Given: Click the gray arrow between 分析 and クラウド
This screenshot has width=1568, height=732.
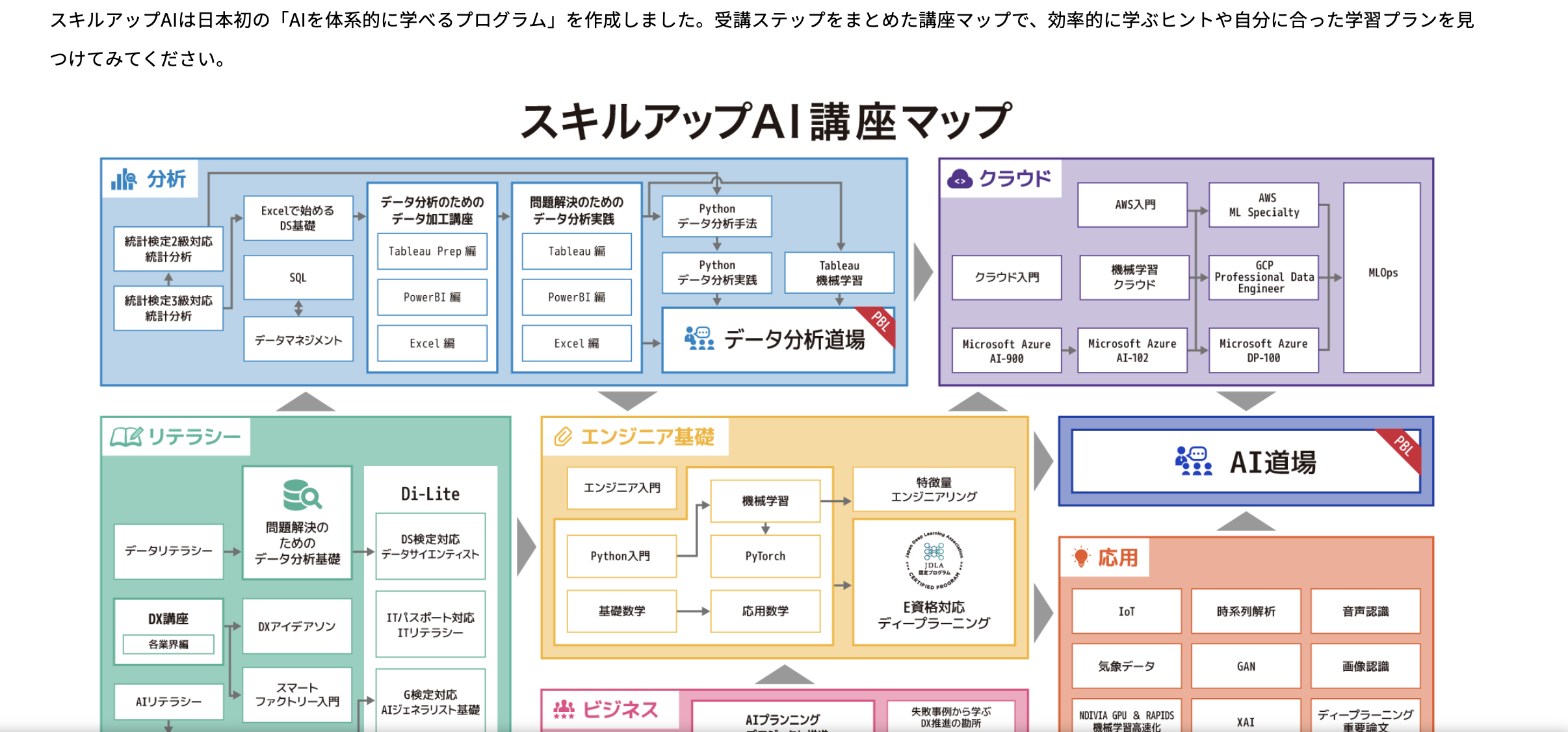Looking at the screenshot, I should [x=922, y=272].
